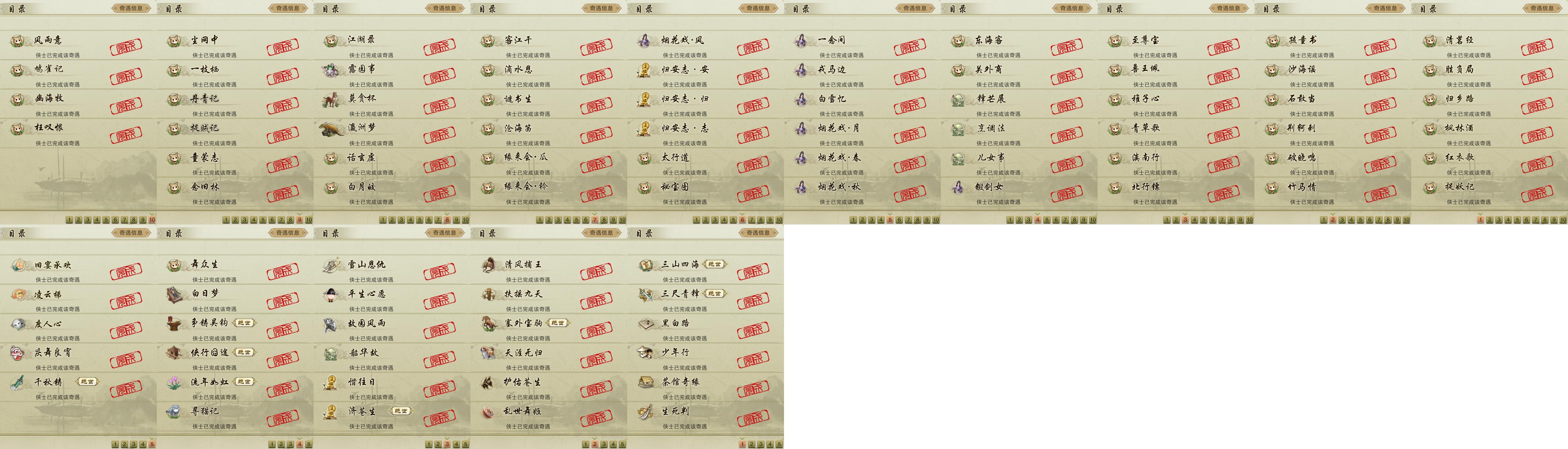Select the pink flower icon beside 流年如虹
The image size is (1568, 449).
175,382
